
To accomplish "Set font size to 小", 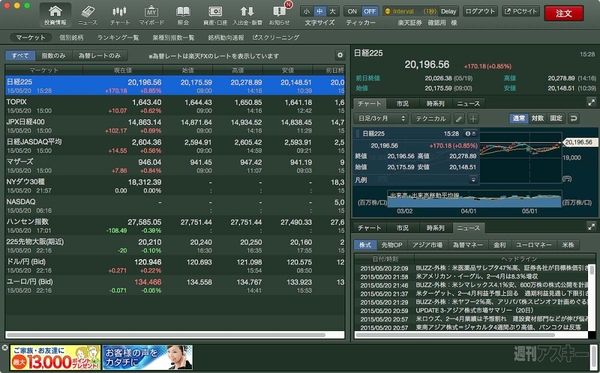I will pos(307,11).
